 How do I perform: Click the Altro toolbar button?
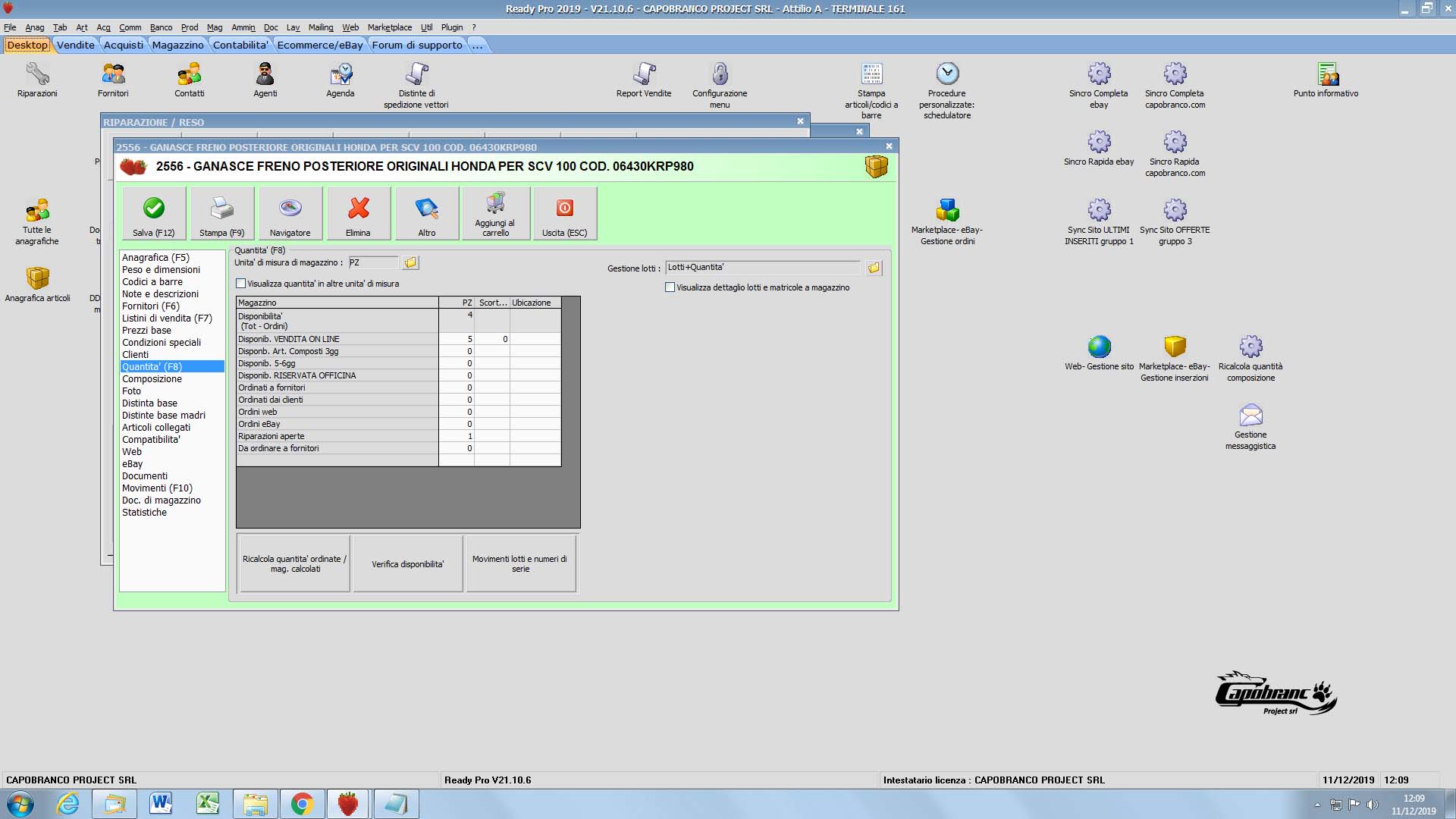pos(427,214)
